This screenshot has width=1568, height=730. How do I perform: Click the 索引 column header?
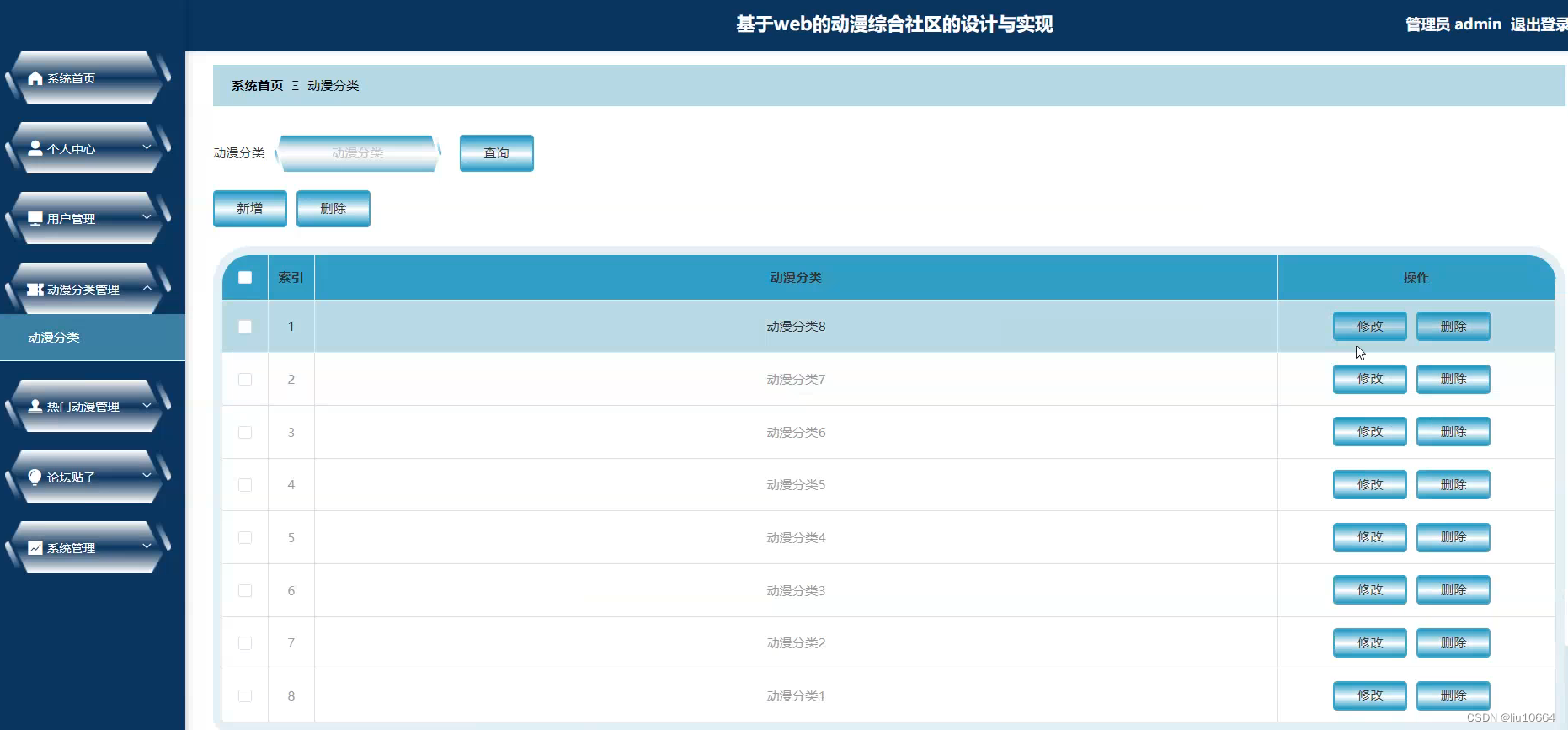[291, 278]
